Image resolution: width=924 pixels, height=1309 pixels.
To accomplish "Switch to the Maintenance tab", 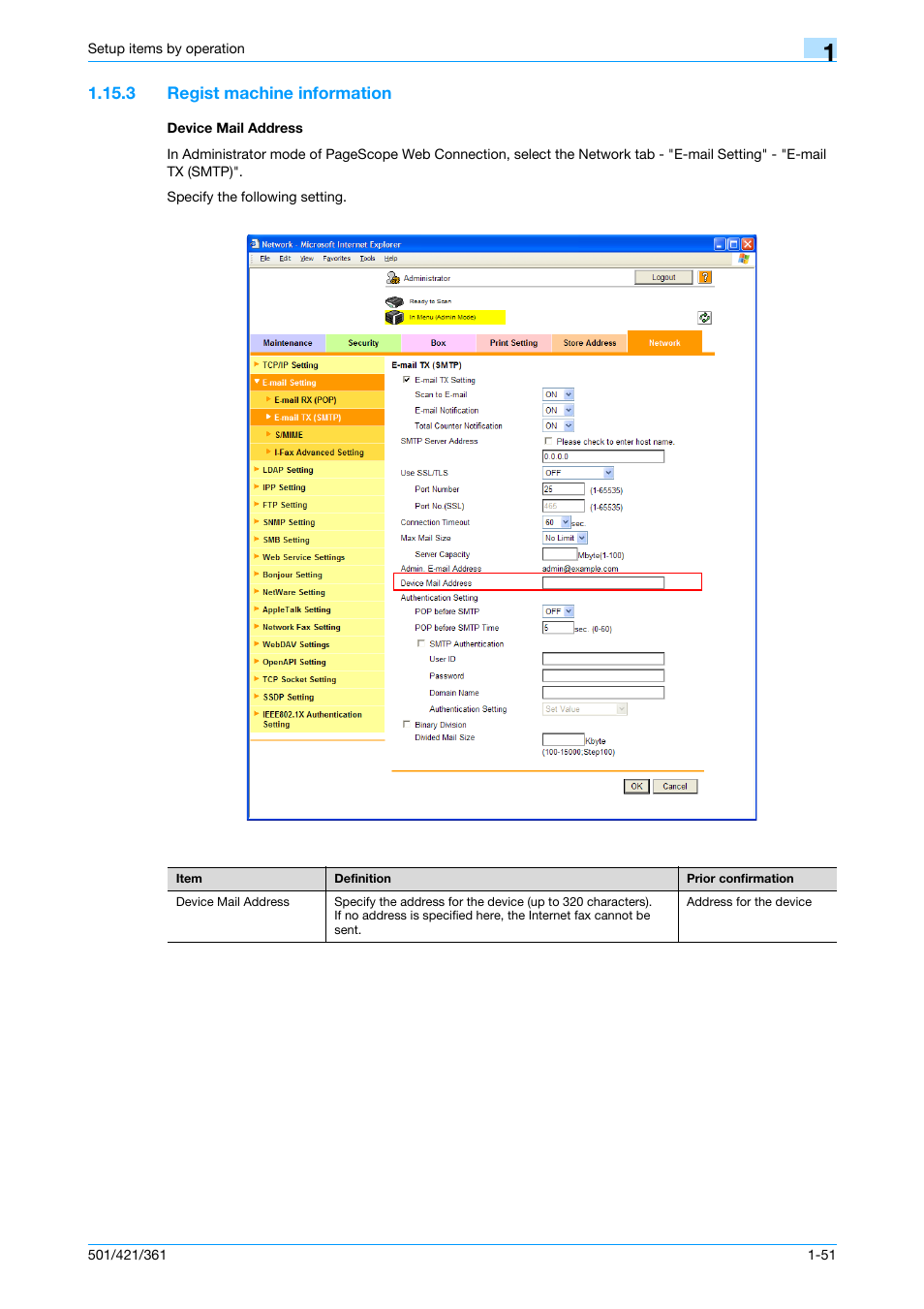I will pos(288,343).
